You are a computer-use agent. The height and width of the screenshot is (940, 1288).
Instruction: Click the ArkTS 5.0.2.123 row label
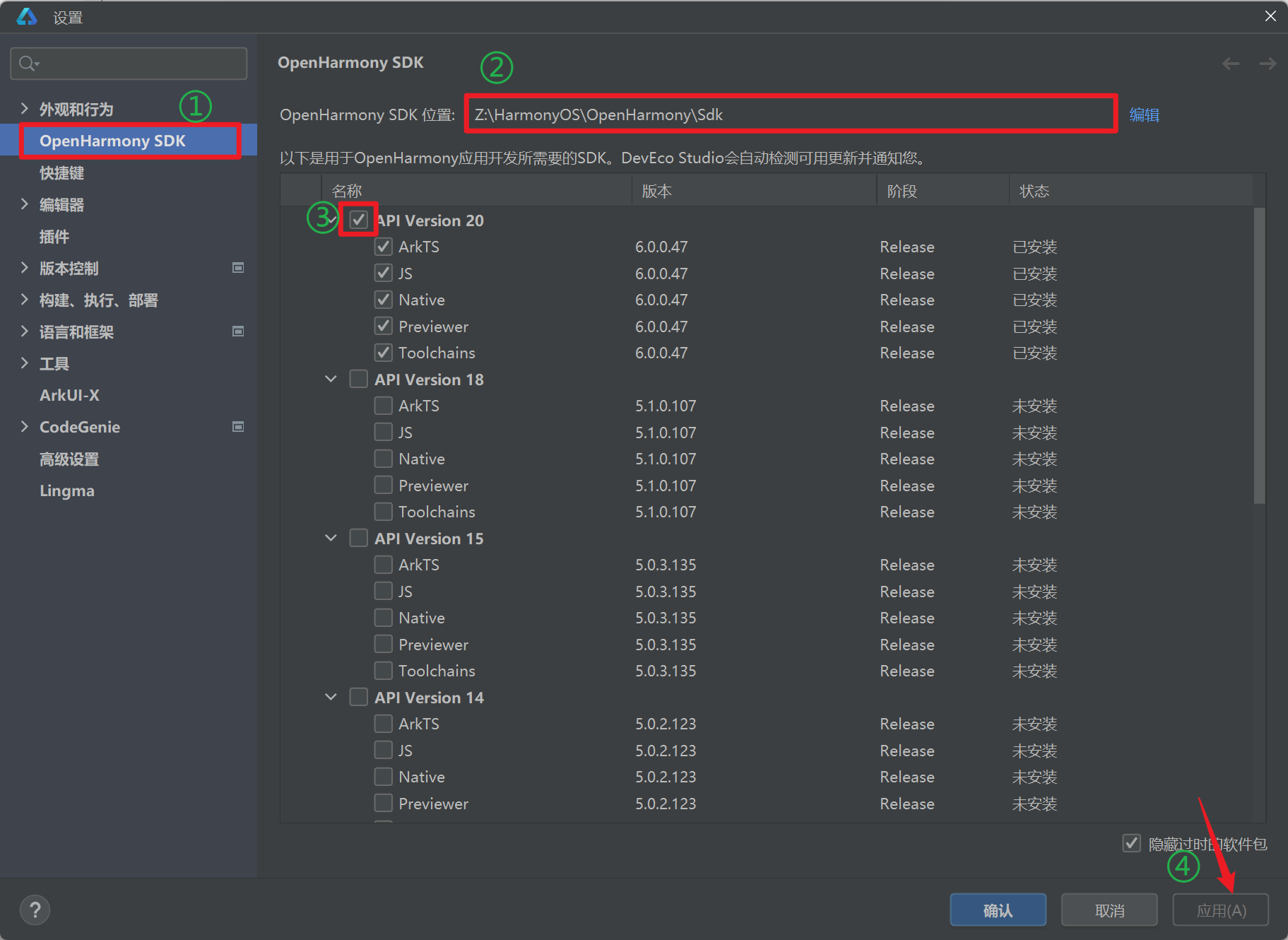click(419, 724)
